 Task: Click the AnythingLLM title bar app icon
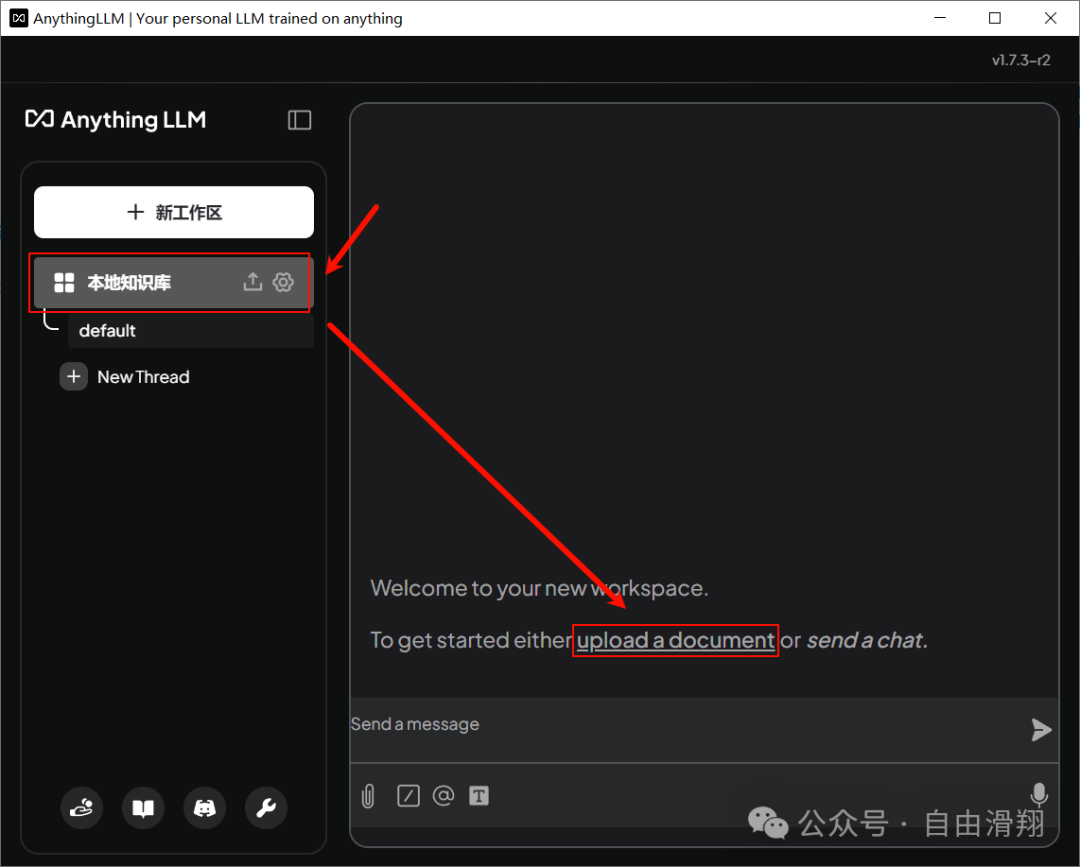tap(19, 19)
